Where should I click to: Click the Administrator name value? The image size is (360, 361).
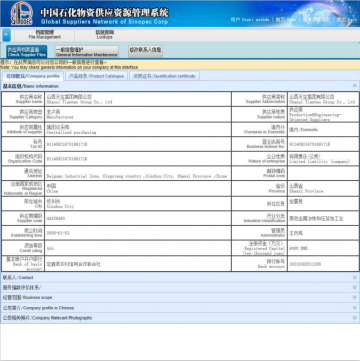pyautogui.click(x=296, y=233)
